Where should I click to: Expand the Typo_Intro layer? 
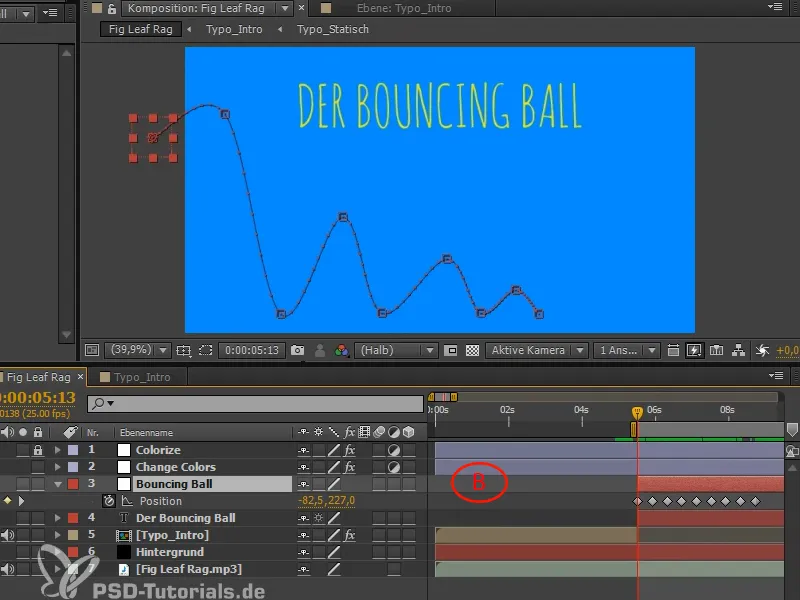pyautogui.click(x=58, y=535)
